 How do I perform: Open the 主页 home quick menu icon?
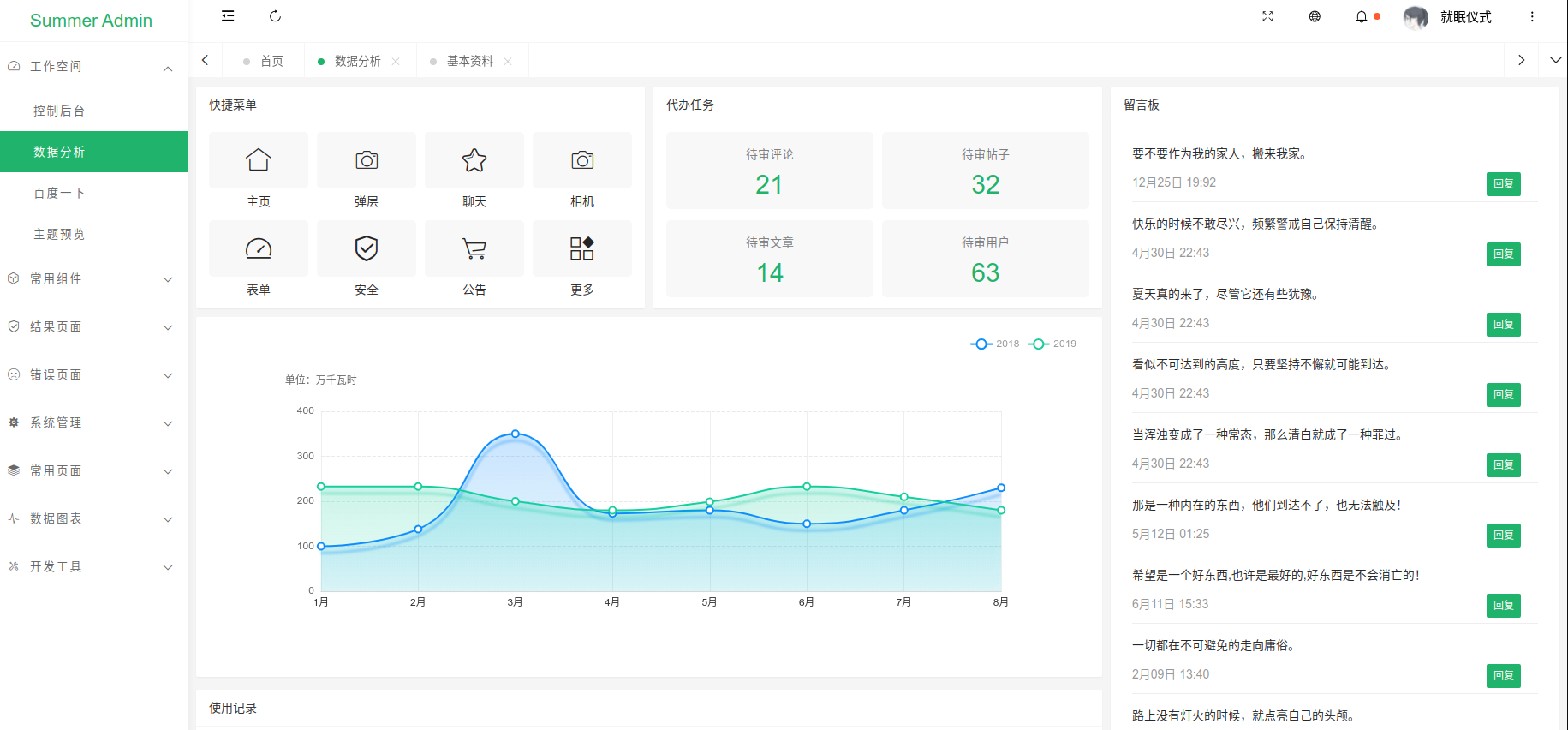click(x=259, y=160)
